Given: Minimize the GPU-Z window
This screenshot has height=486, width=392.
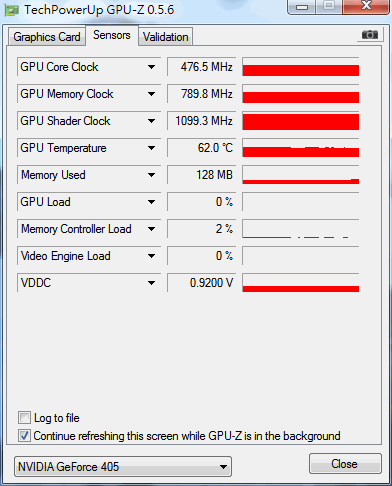Looking at the screenshot, I should [x=302, y=7].
